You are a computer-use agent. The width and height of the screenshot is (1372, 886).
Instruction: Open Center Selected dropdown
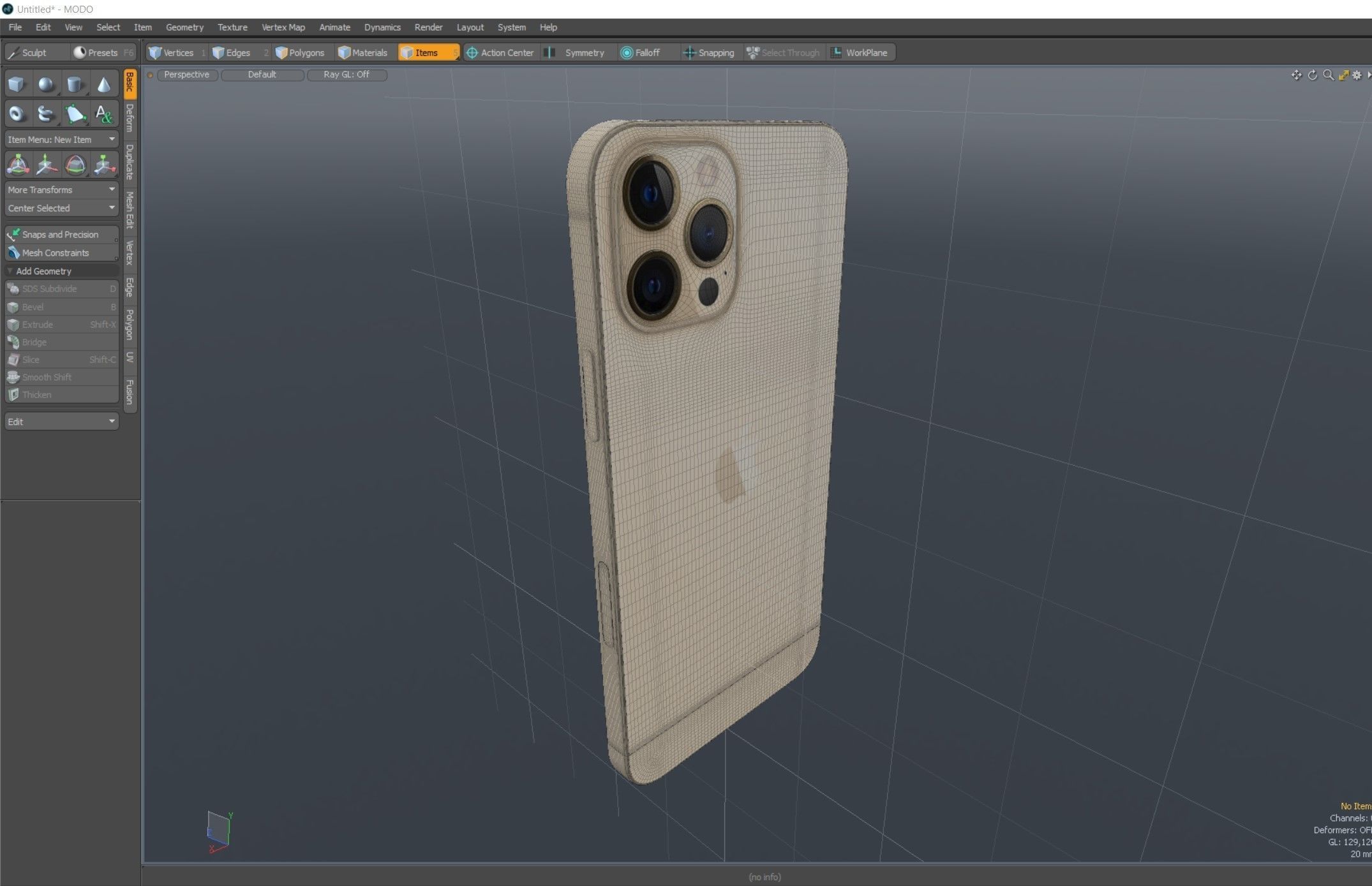[x=61, y=208]
